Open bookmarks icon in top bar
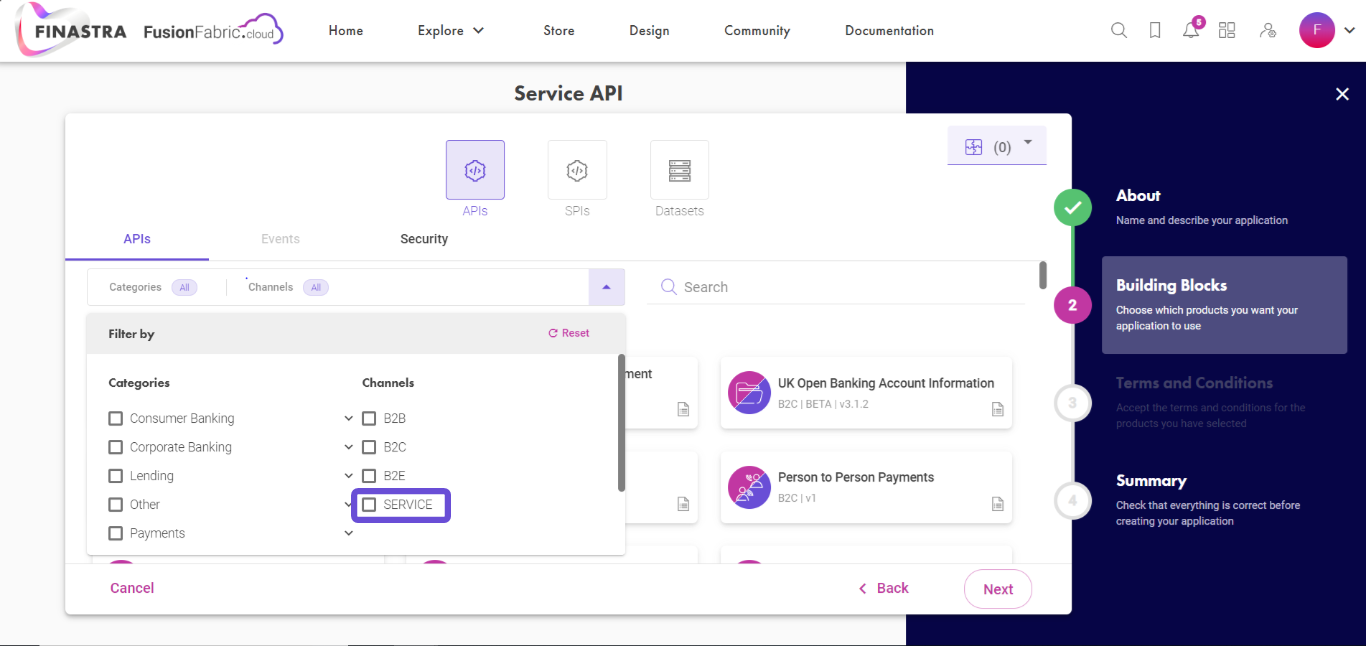 pos(1155,30)
